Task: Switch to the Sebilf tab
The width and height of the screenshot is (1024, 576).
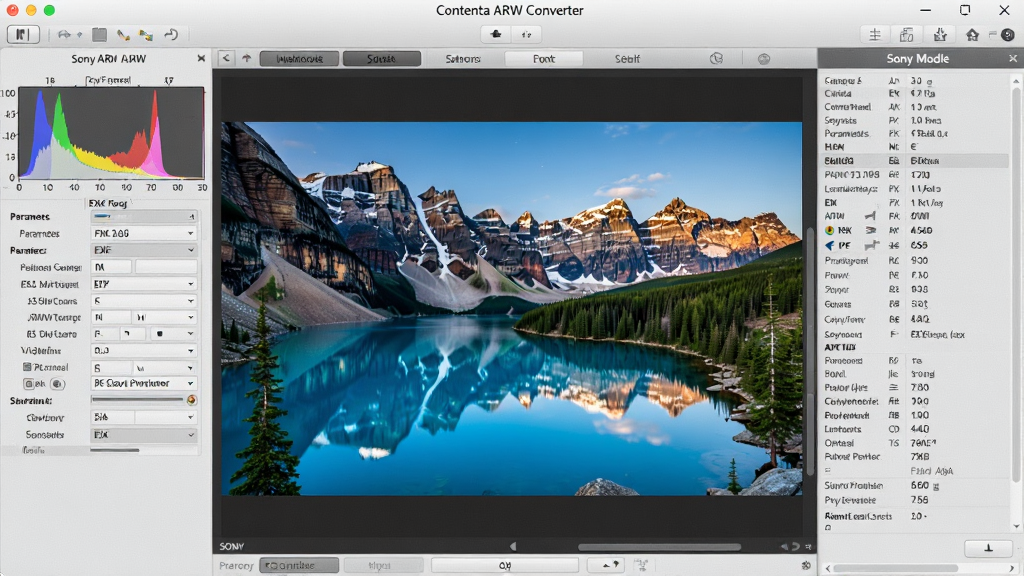Action: click(626, 59)
